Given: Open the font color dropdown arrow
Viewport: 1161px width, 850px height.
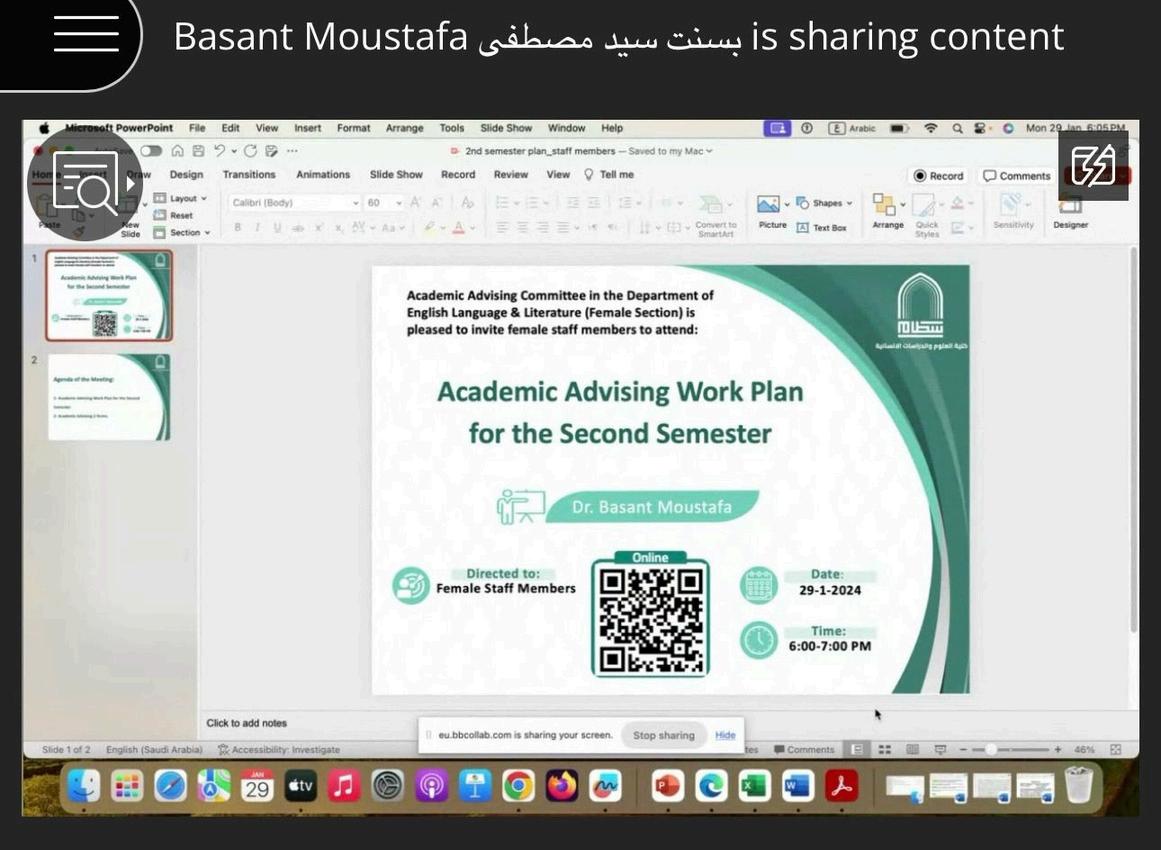Looking at the screenshot, I should click(x=472, y=228).
